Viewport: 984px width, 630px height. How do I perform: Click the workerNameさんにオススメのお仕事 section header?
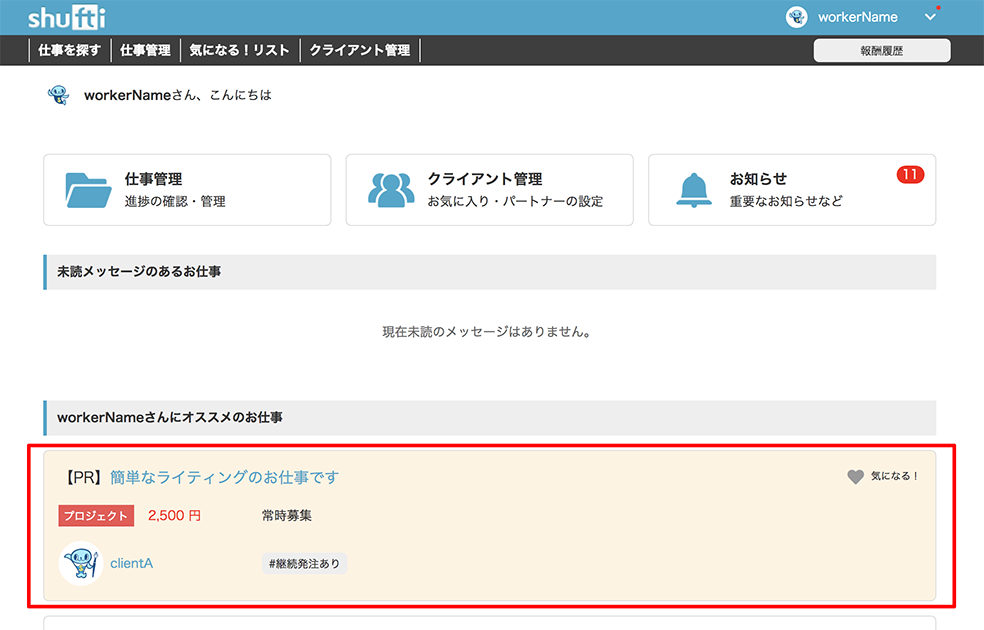[x=489, y=418]
